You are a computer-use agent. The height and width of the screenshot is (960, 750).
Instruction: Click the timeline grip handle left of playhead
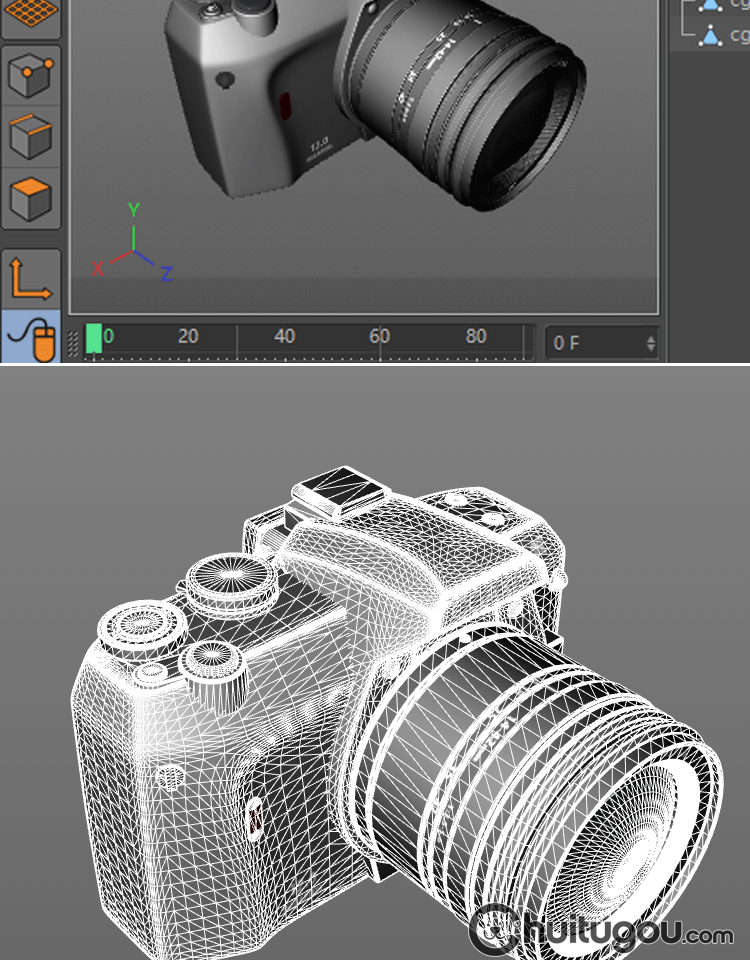coord(73,343)
